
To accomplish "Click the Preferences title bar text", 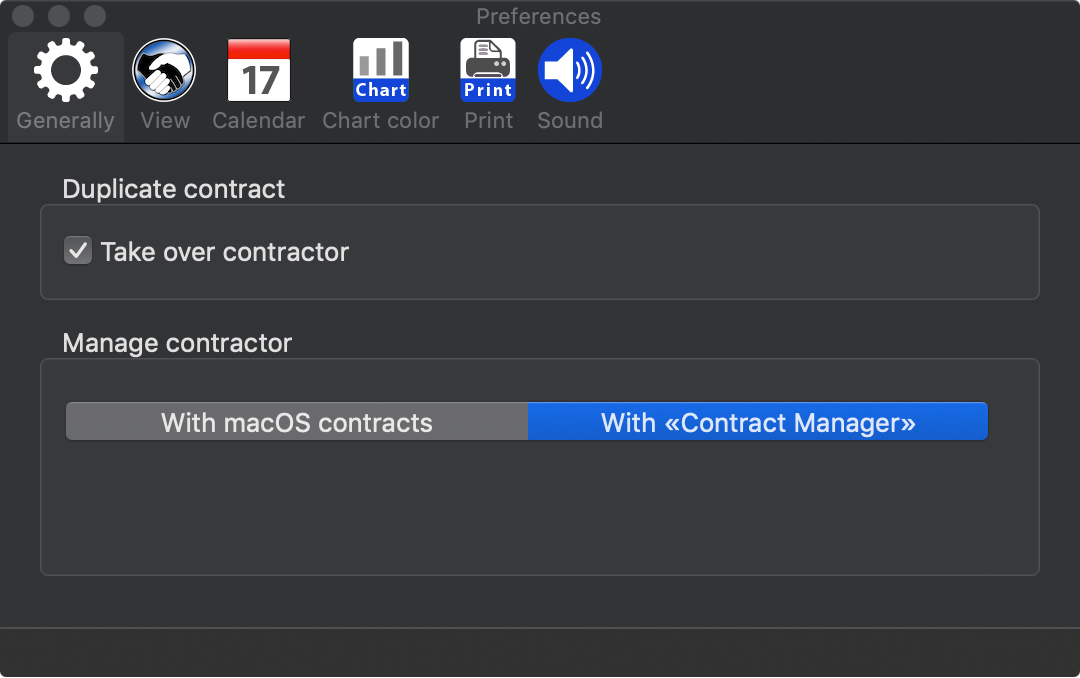I will 539,17.
